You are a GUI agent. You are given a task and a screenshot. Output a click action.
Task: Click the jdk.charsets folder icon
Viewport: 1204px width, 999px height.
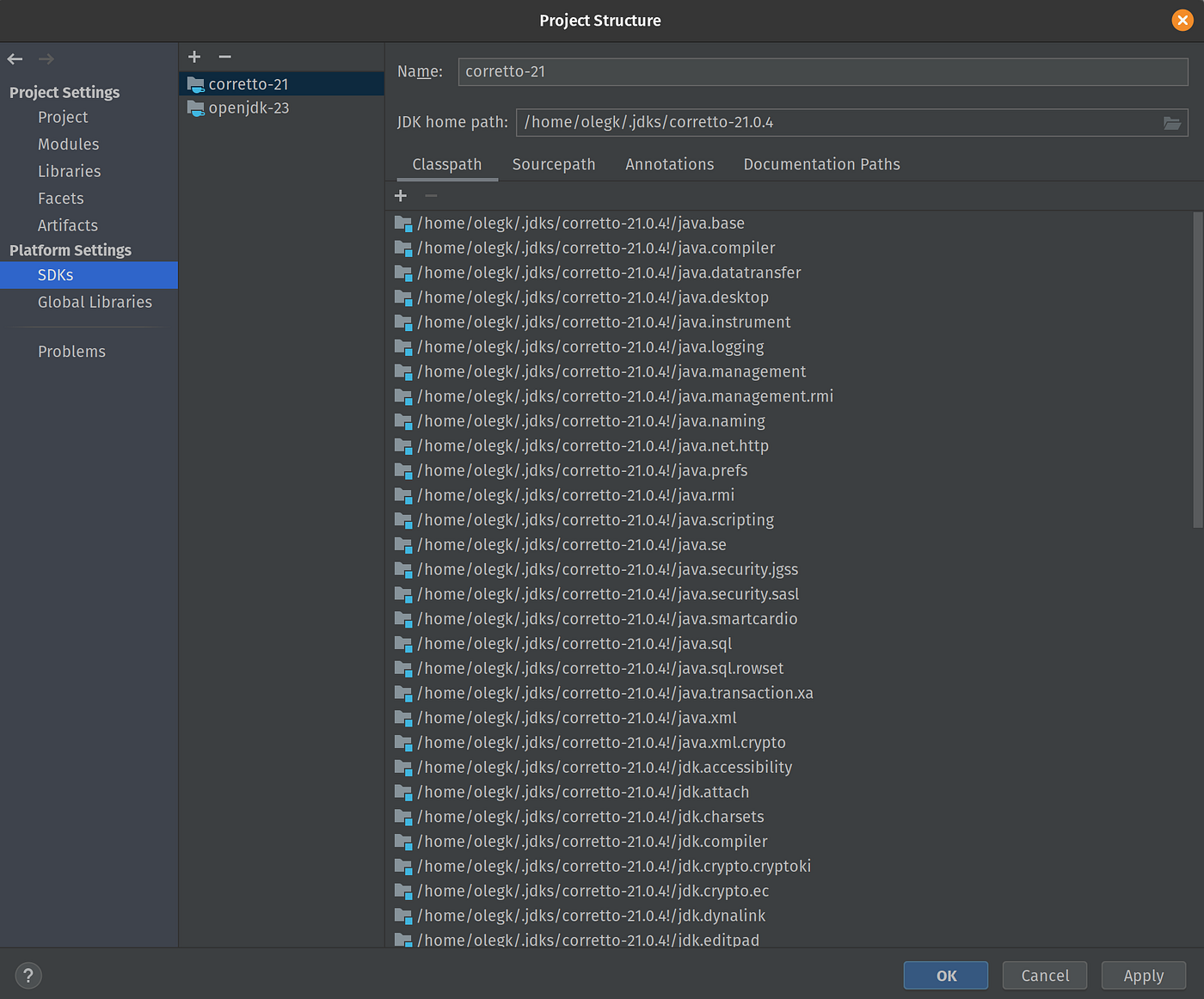click(x=402, y=818)
